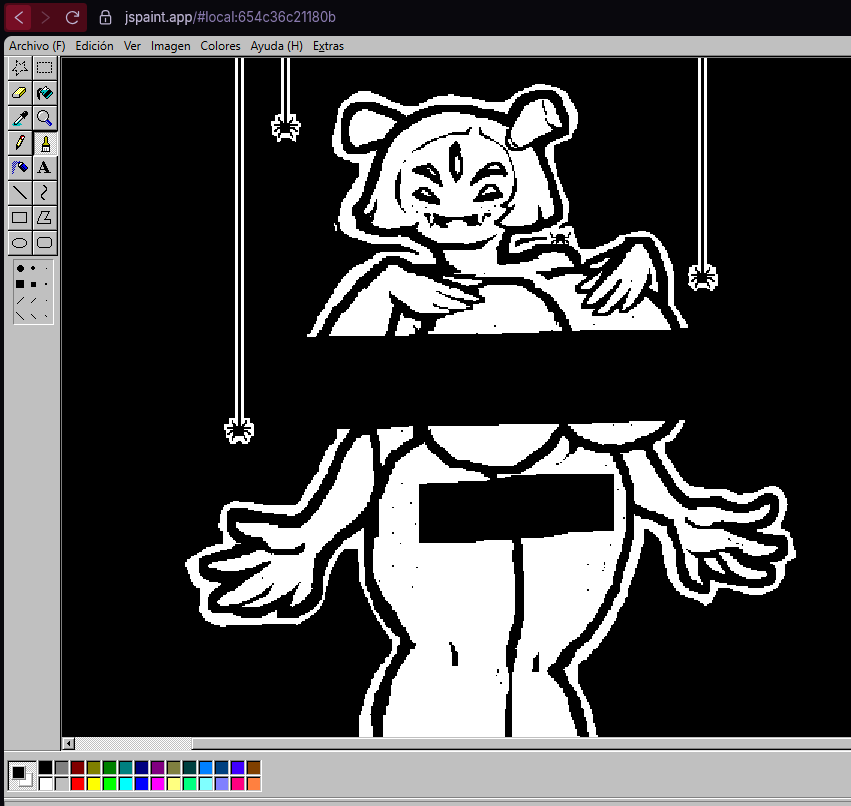Pick the black palette color

46,767
